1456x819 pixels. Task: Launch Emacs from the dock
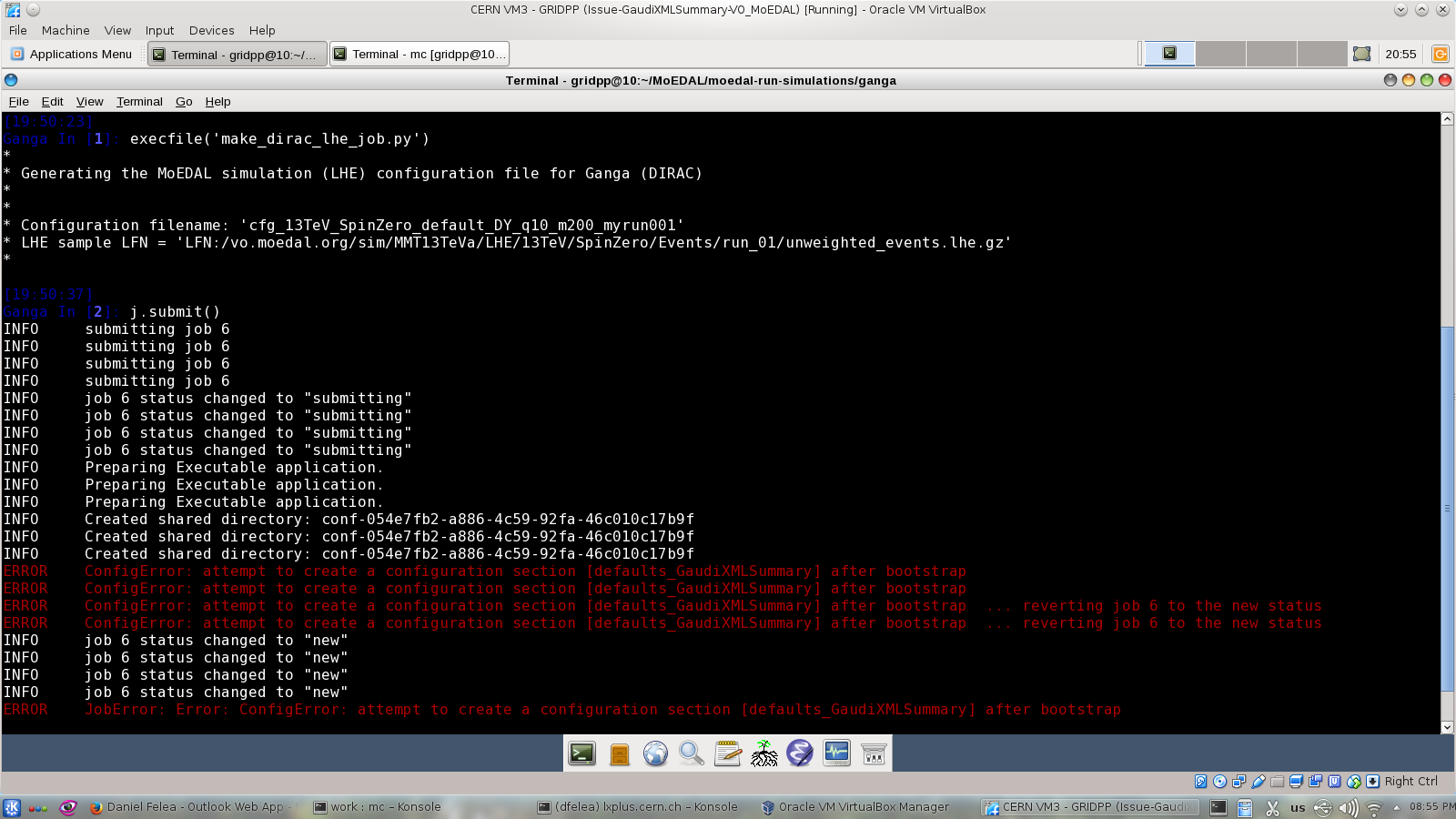pos(800,753)
